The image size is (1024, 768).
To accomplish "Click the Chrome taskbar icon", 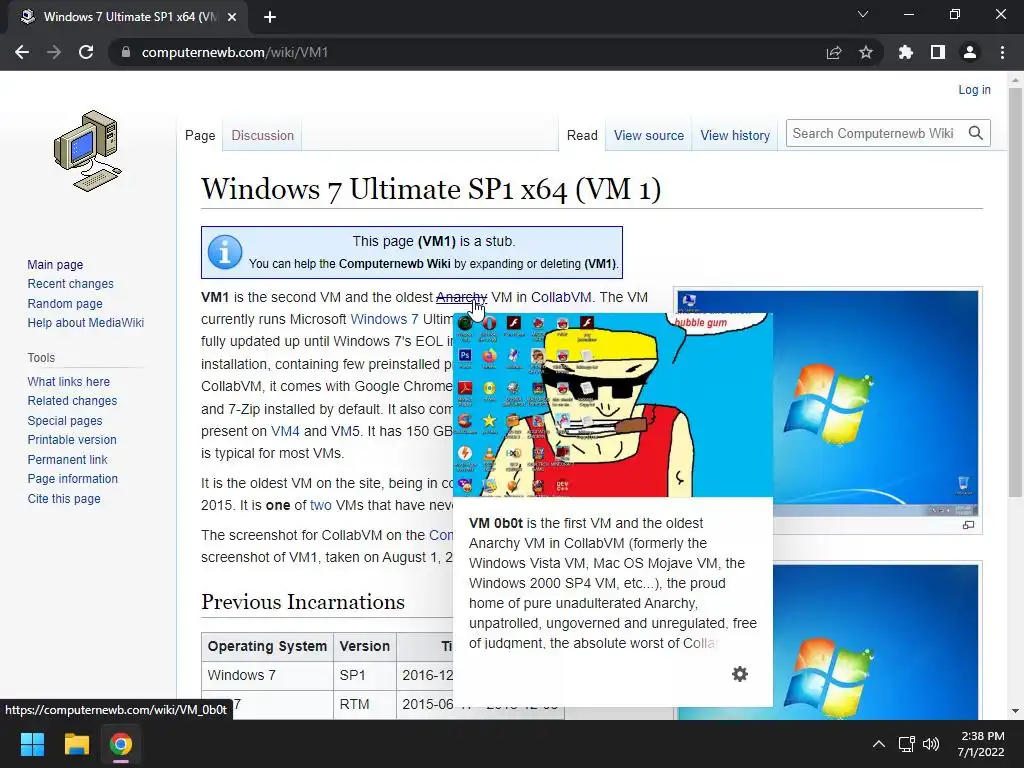I will [121, 744].
